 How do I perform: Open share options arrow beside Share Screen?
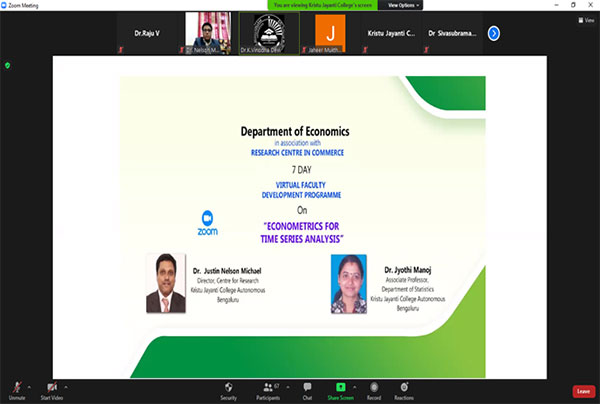[x=355, y=387]
